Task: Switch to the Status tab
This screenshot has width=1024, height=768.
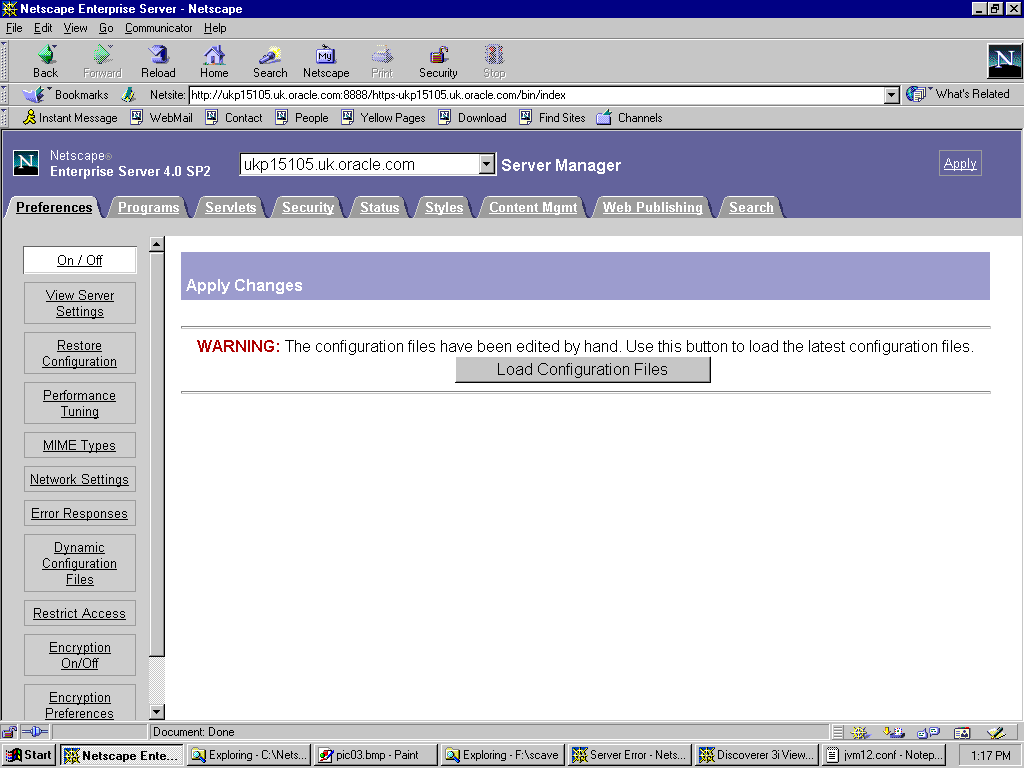Action: (379, 207)
